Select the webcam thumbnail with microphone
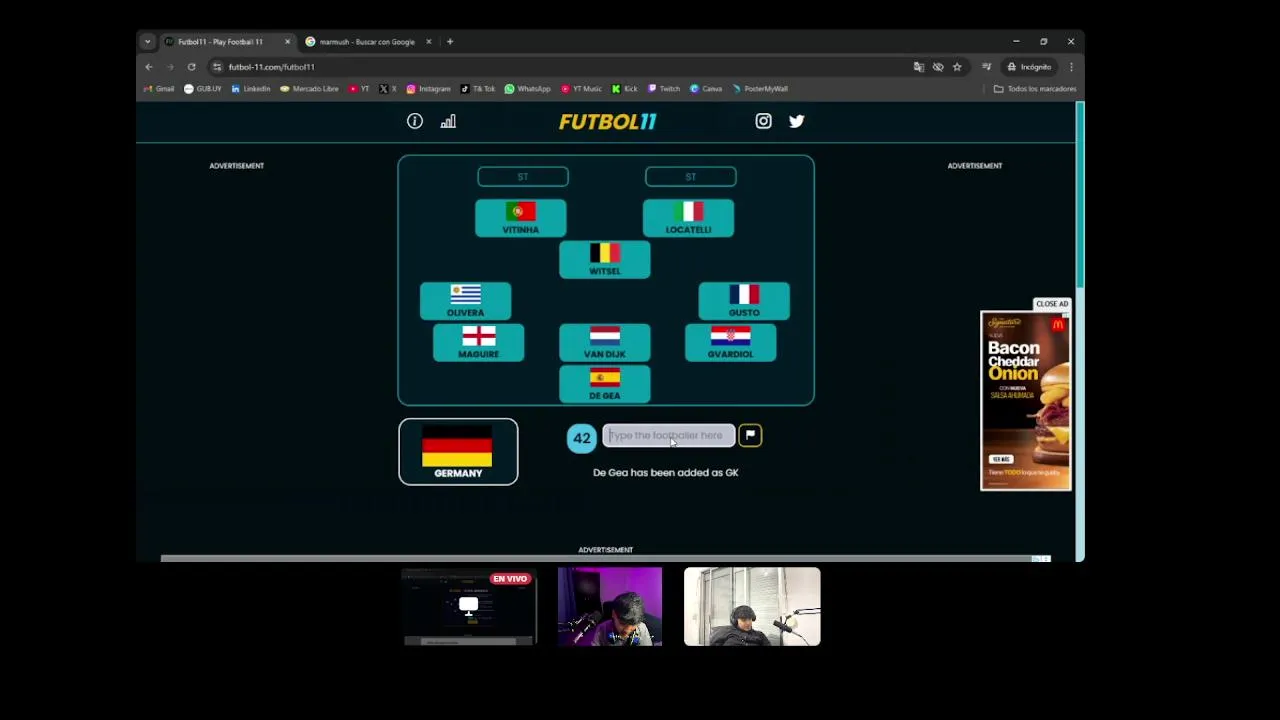Viewport: 1280px width, 720px height. tap(752, 607)
